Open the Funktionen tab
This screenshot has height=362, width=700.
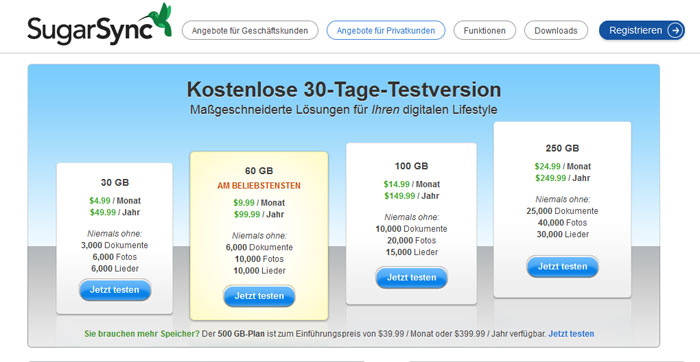(484, 30)
